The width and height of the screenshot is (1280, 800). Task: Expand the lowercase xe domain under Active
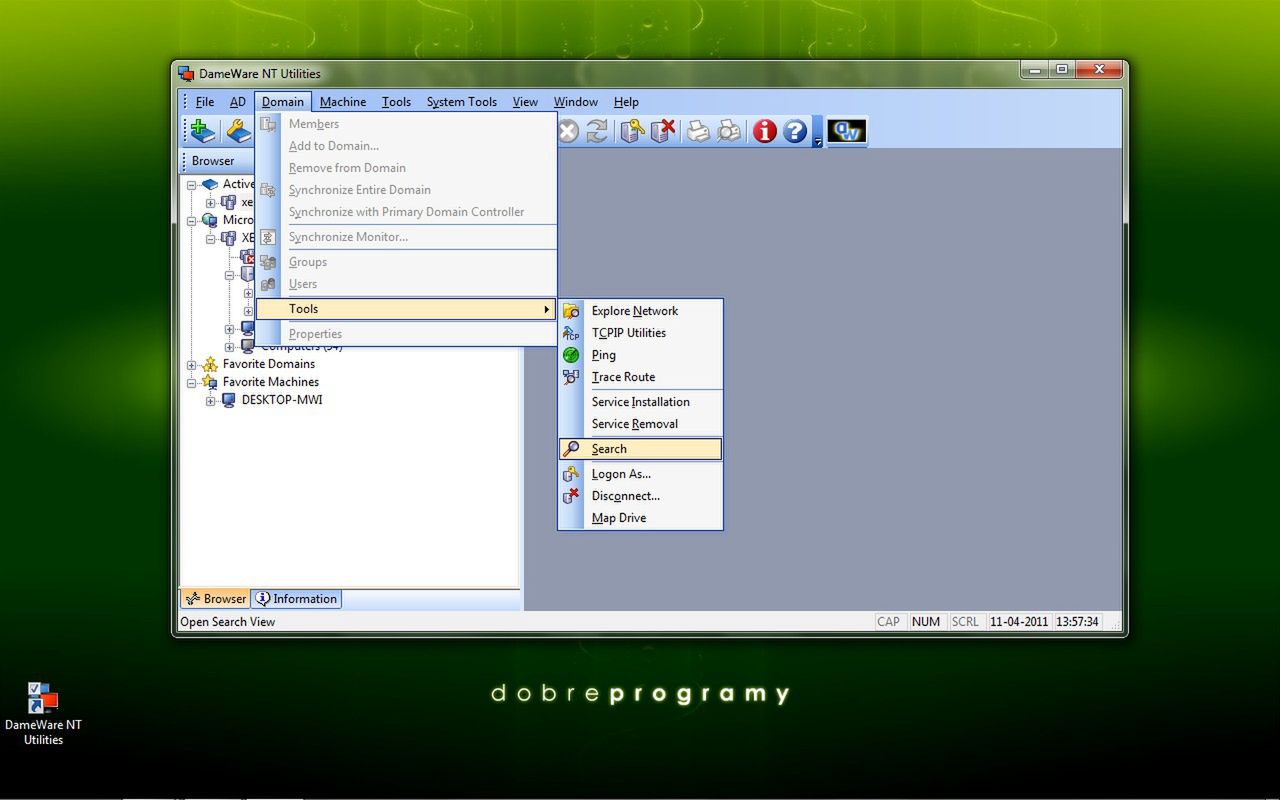pos(210,202)
